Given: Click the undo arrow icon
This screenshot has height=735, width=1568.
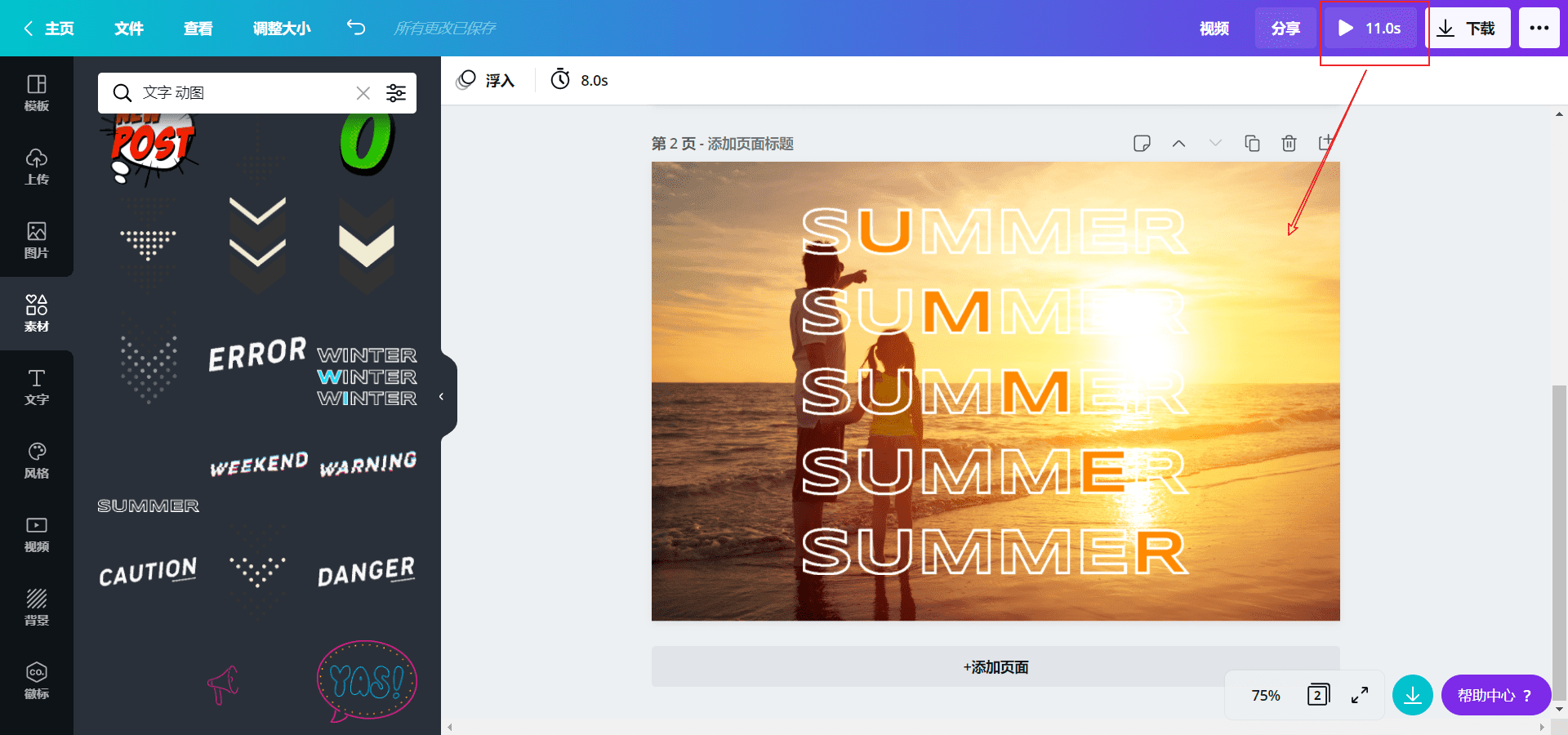Looking at the screenshot, I should click(356, 28).
